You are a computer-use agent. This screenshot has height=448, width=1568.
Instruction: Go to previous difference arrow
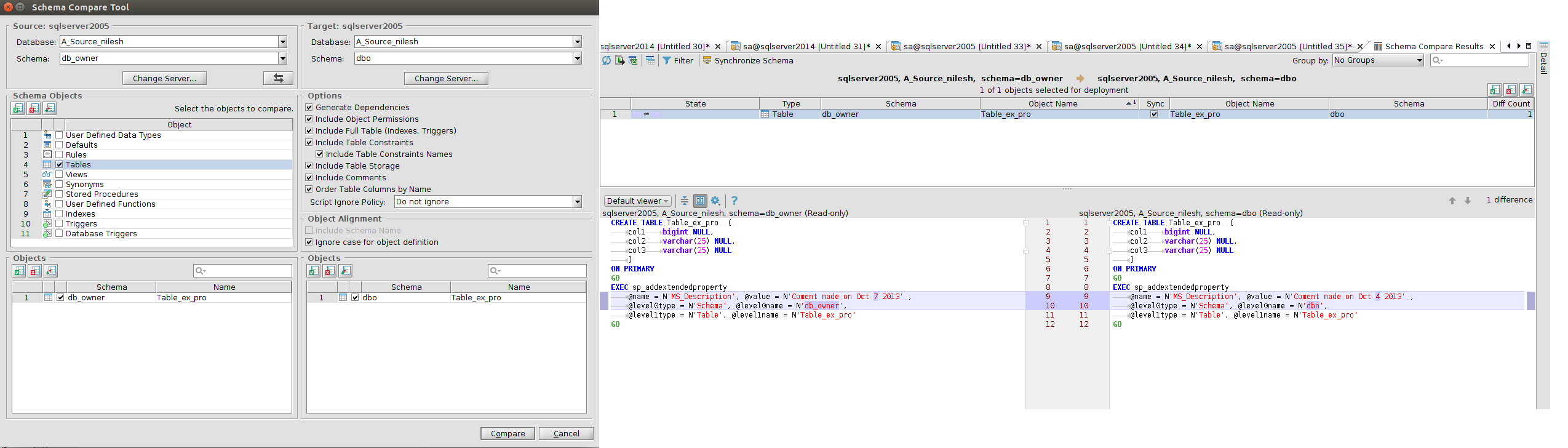[x=1452, y=201]
